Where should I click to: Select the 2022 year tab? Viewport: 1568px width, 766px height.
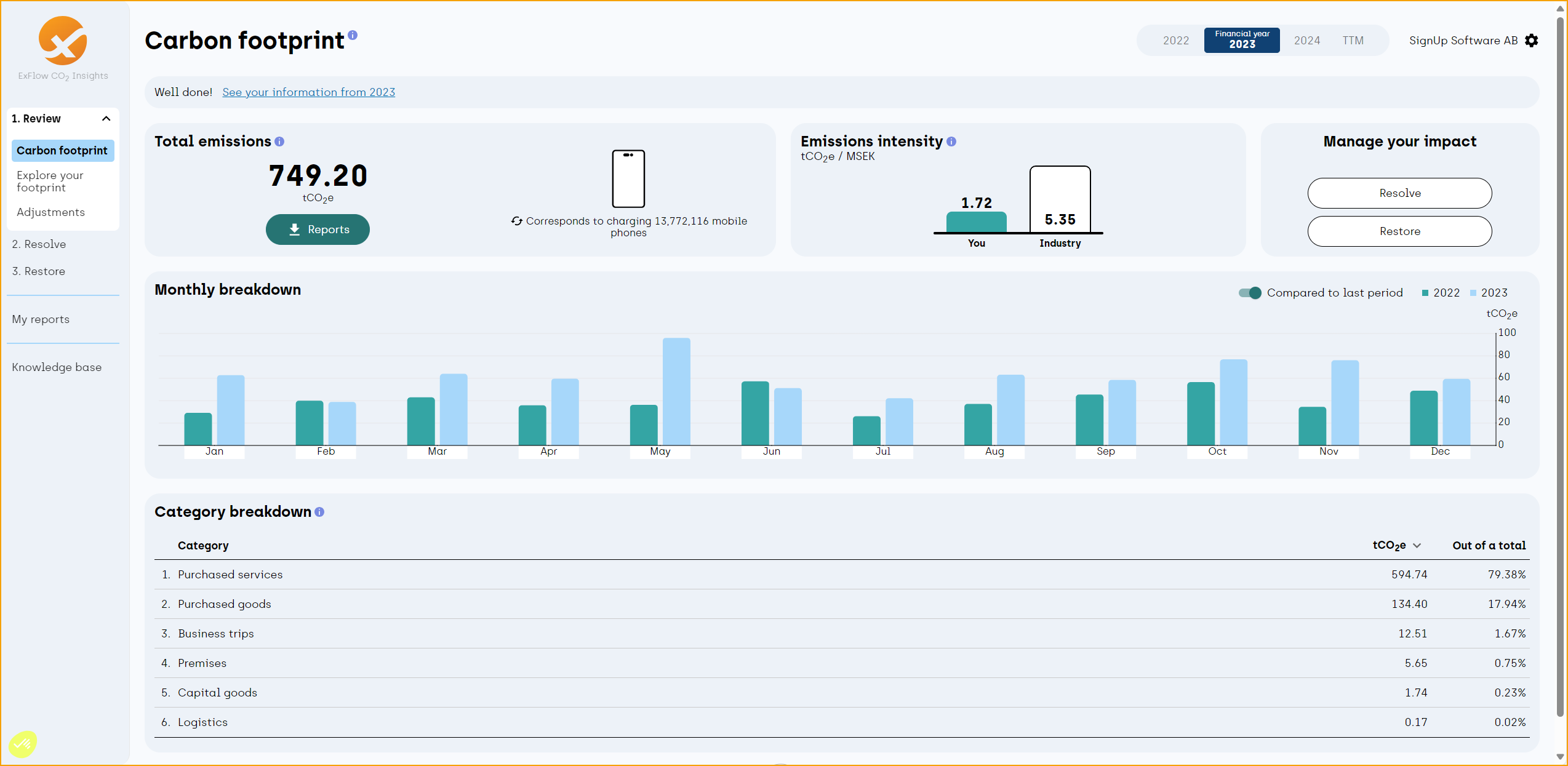click(1175, 40)
